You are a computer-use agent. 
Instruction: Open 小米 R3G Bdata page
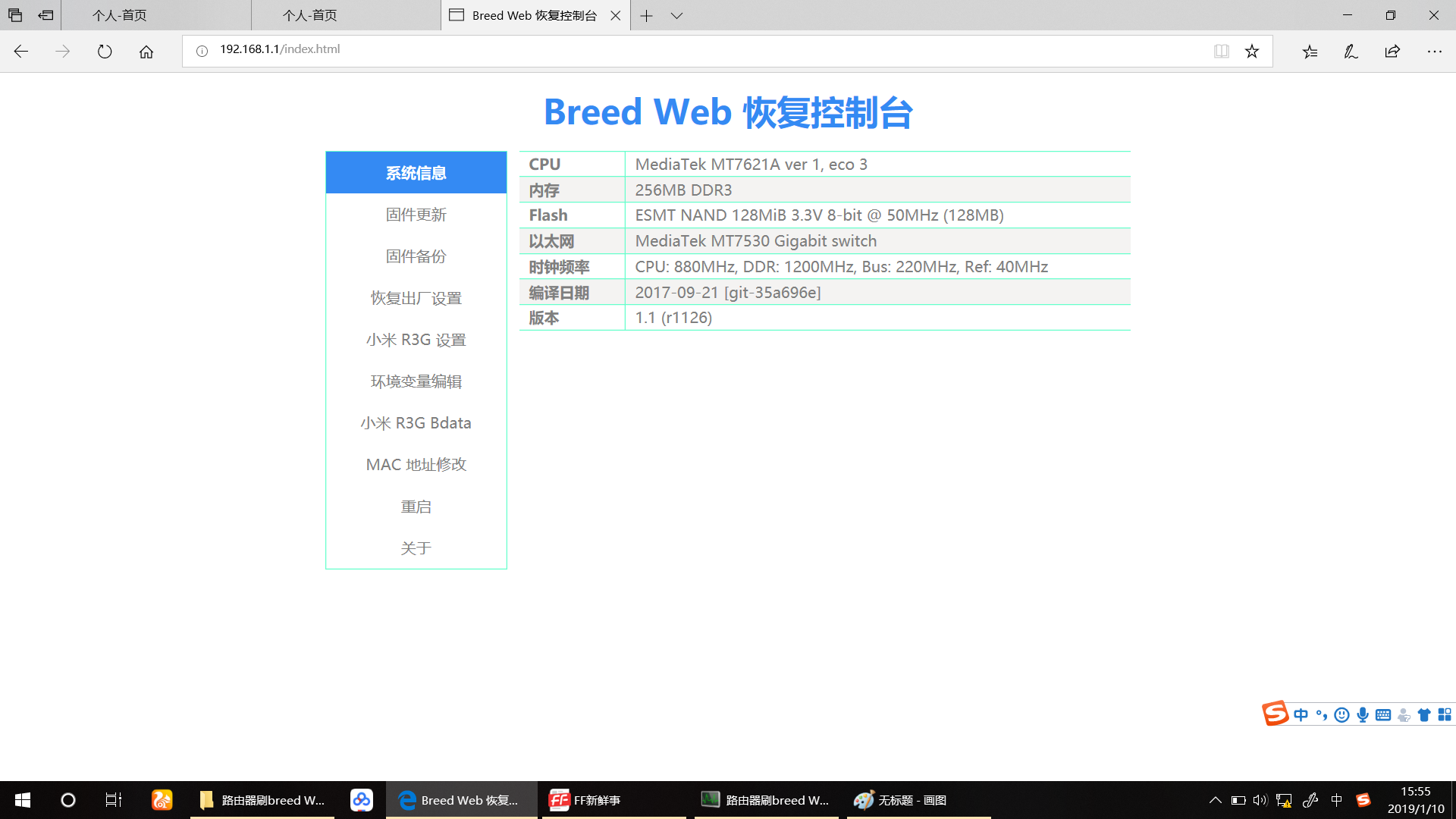416,423
